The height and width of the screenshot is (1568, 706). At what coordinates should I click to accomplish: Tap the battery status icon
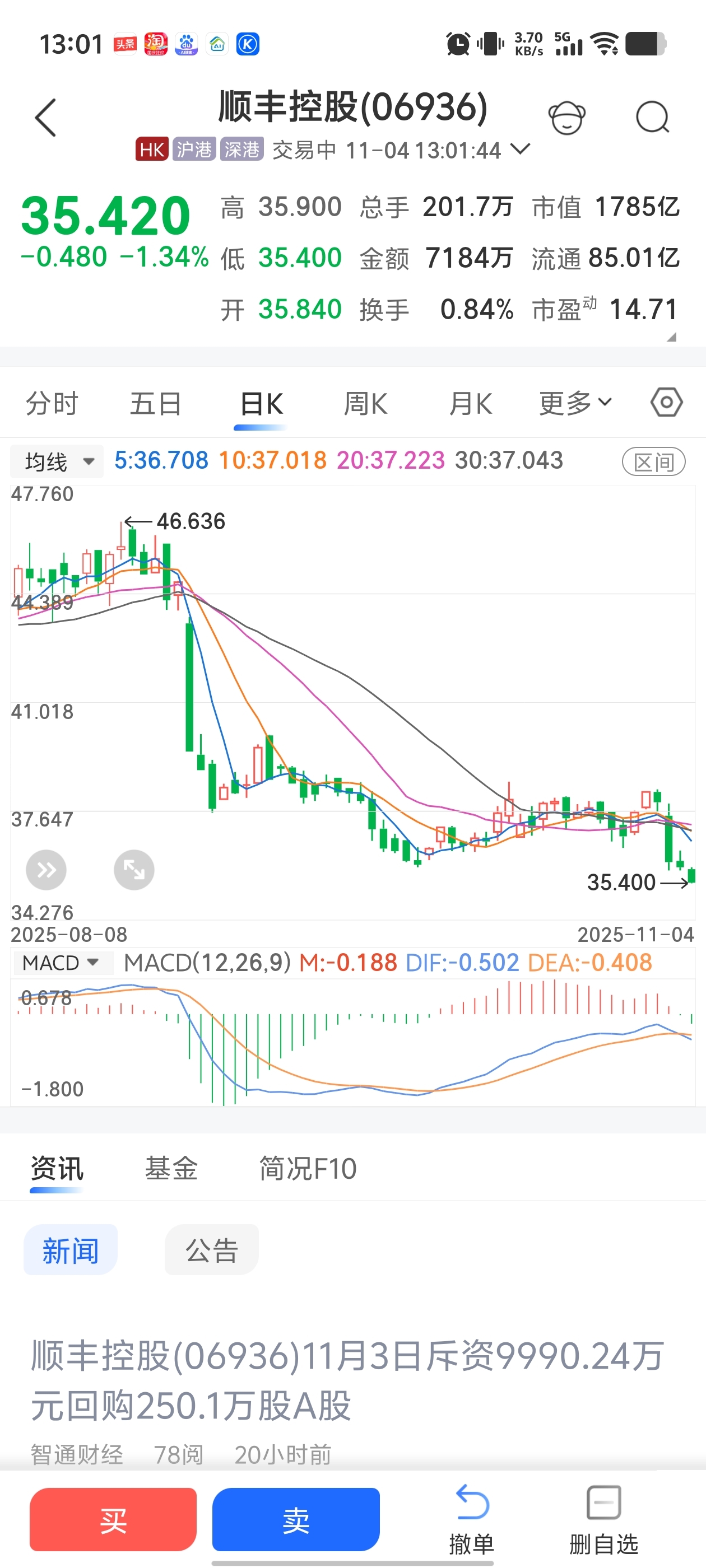click(646, 44)
